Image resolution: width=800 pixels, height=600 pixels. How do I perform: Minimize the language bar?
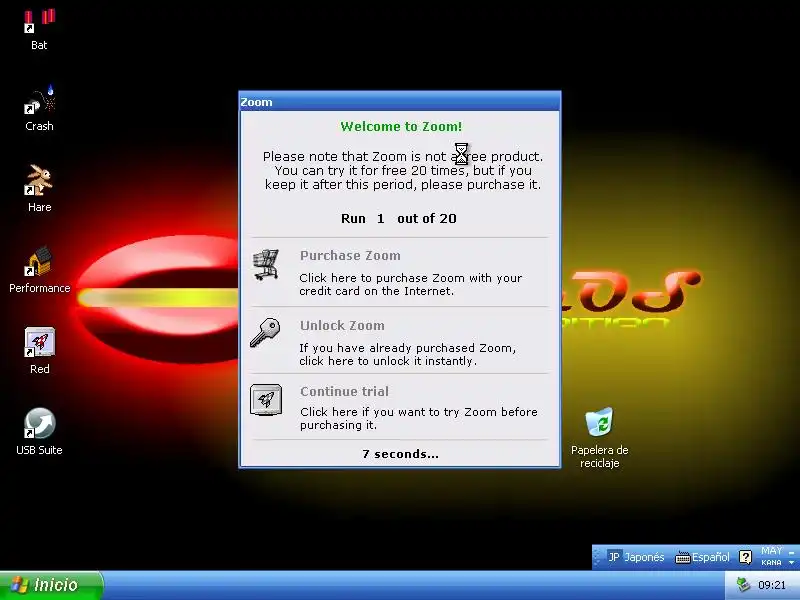pyautogui.click(x=791, y=552)
